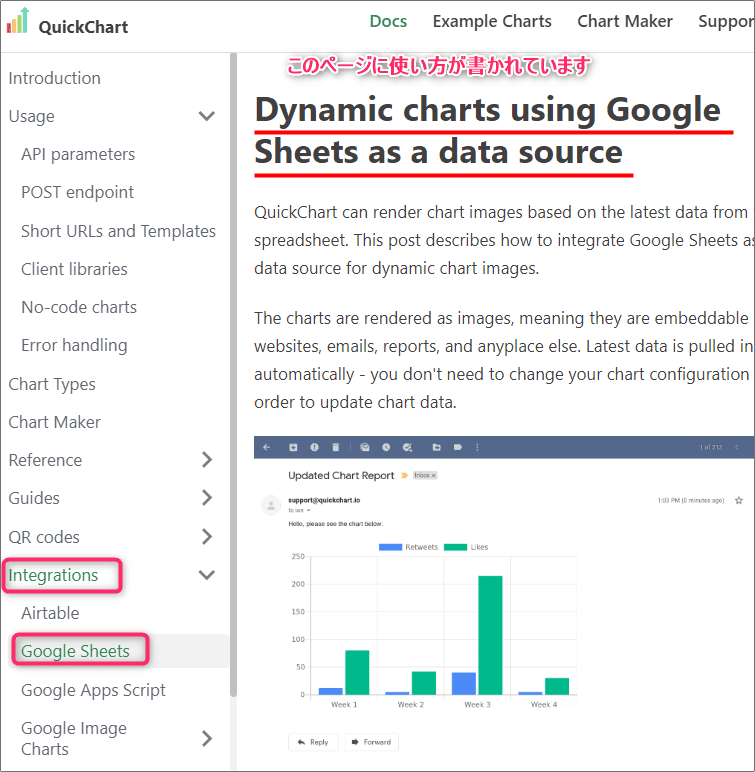Viewport: 755px width, 772px height.
Task: Click the Reply button in the email image
Action: (313, 742)
